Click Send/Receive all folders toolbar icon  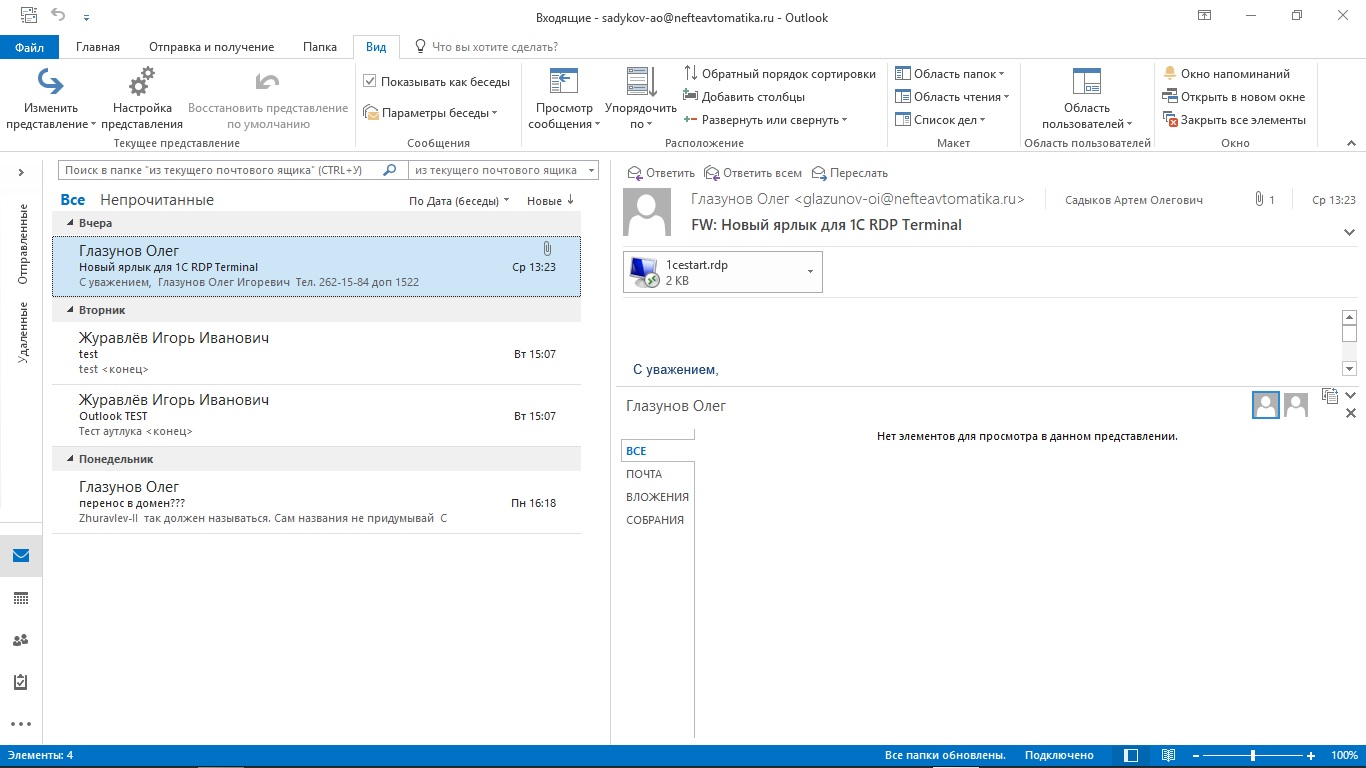[29, 16]
